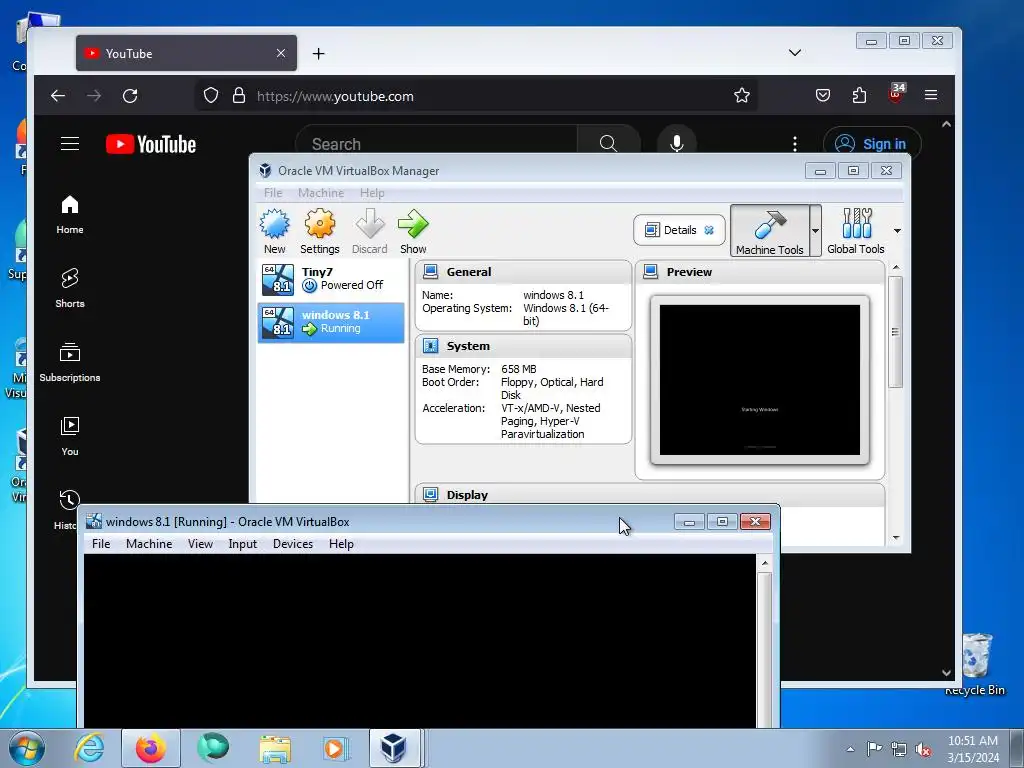The width and height of the screenshot is (1024, 768).
Task: Open Devices menu in the VM window
Action: pos(293,544)
